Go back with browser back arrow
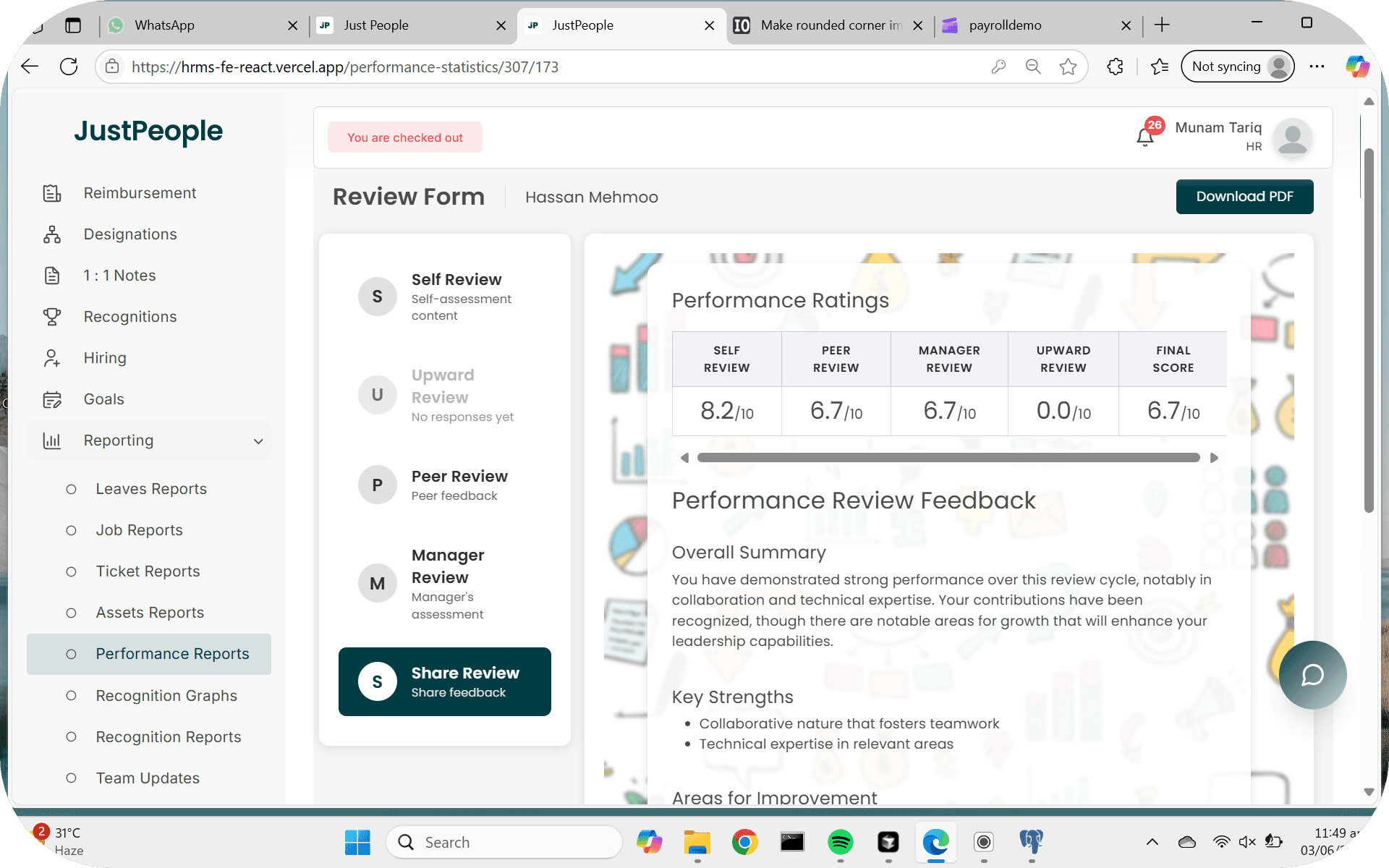Screen dimensions: 1389x868 (x=30, y=67)
